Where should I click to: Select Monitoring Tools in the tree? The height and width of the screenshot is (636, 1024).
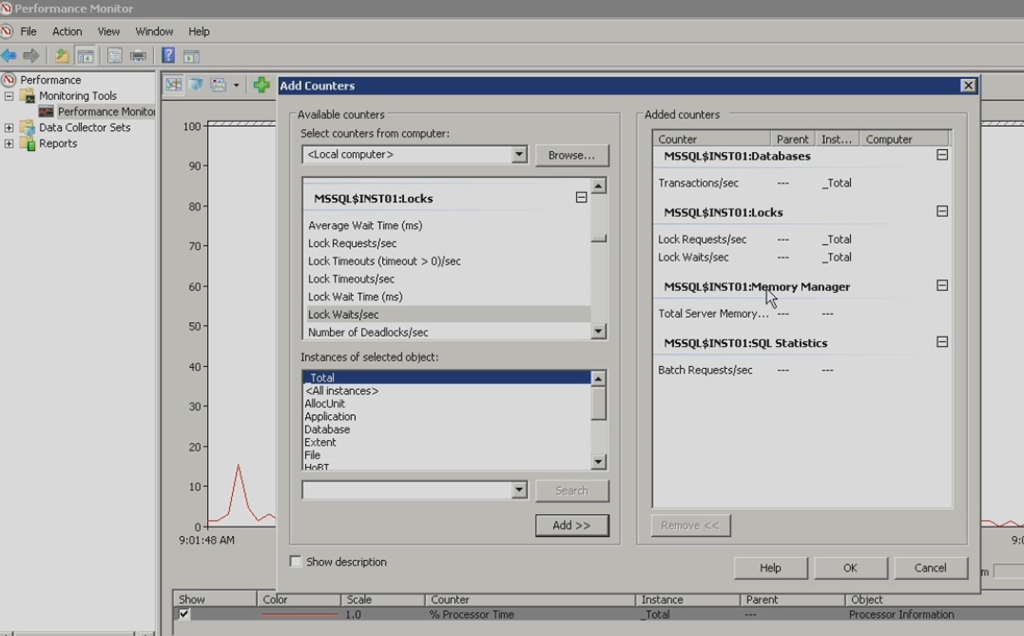[78, 96]
